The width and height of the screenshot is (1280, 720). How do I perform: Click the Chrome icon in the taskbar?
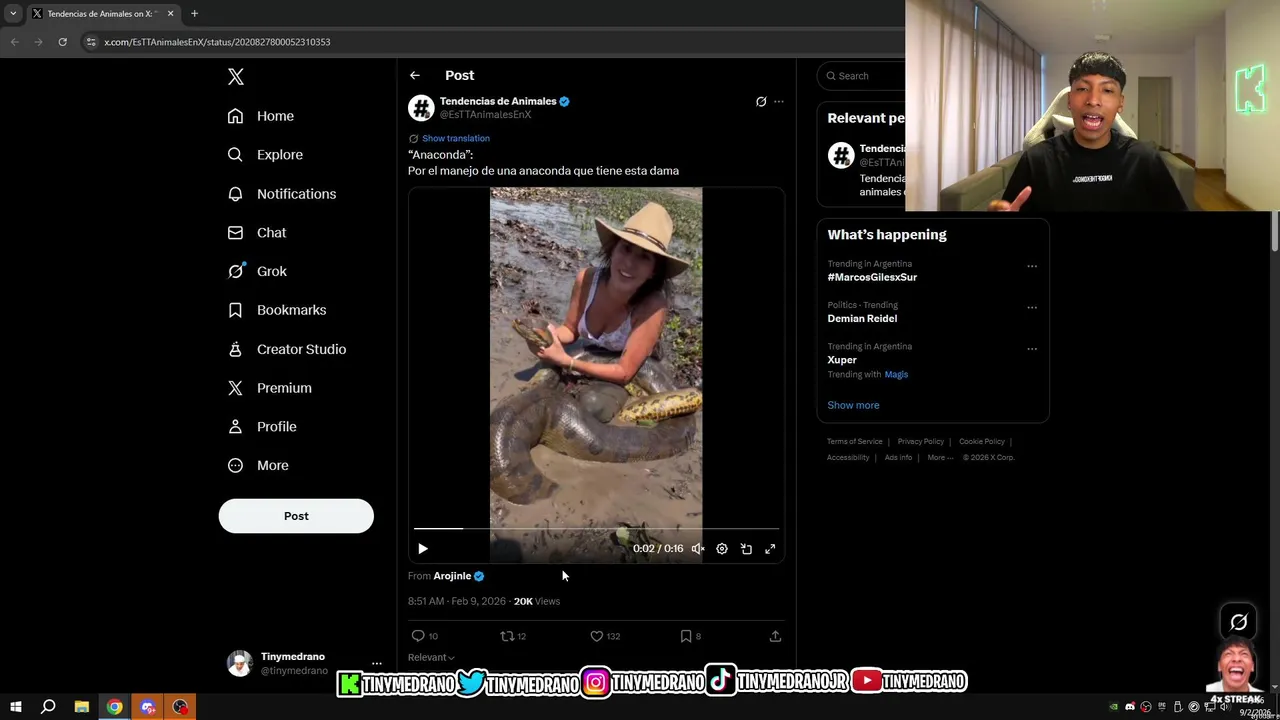click(115, 707)
